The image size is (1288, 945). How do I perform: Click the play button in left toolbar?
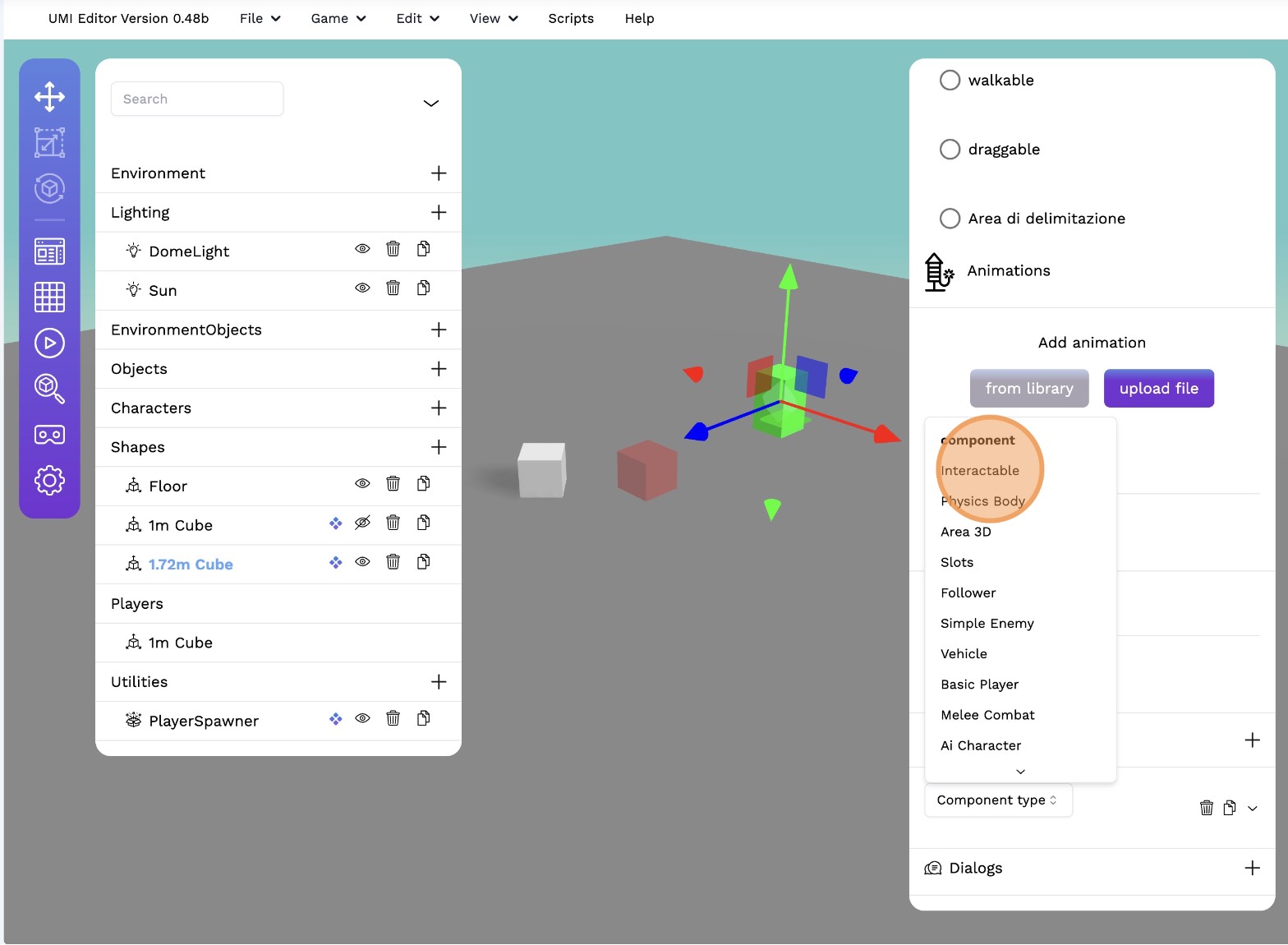pos(49,343)
